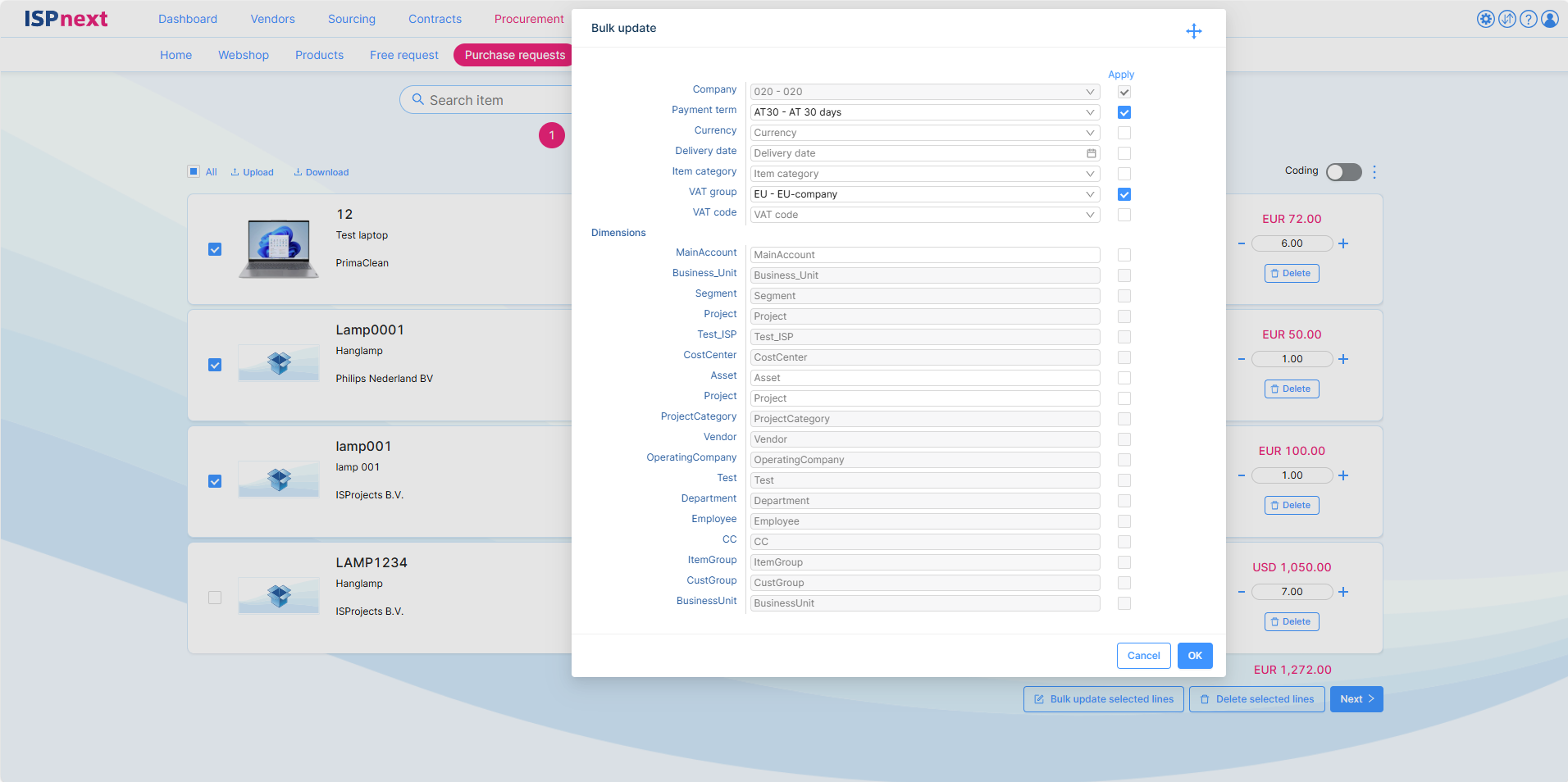Click the switch icon in header
Viewport: 1568px width, 782px height.
[x=1506, y=19]
